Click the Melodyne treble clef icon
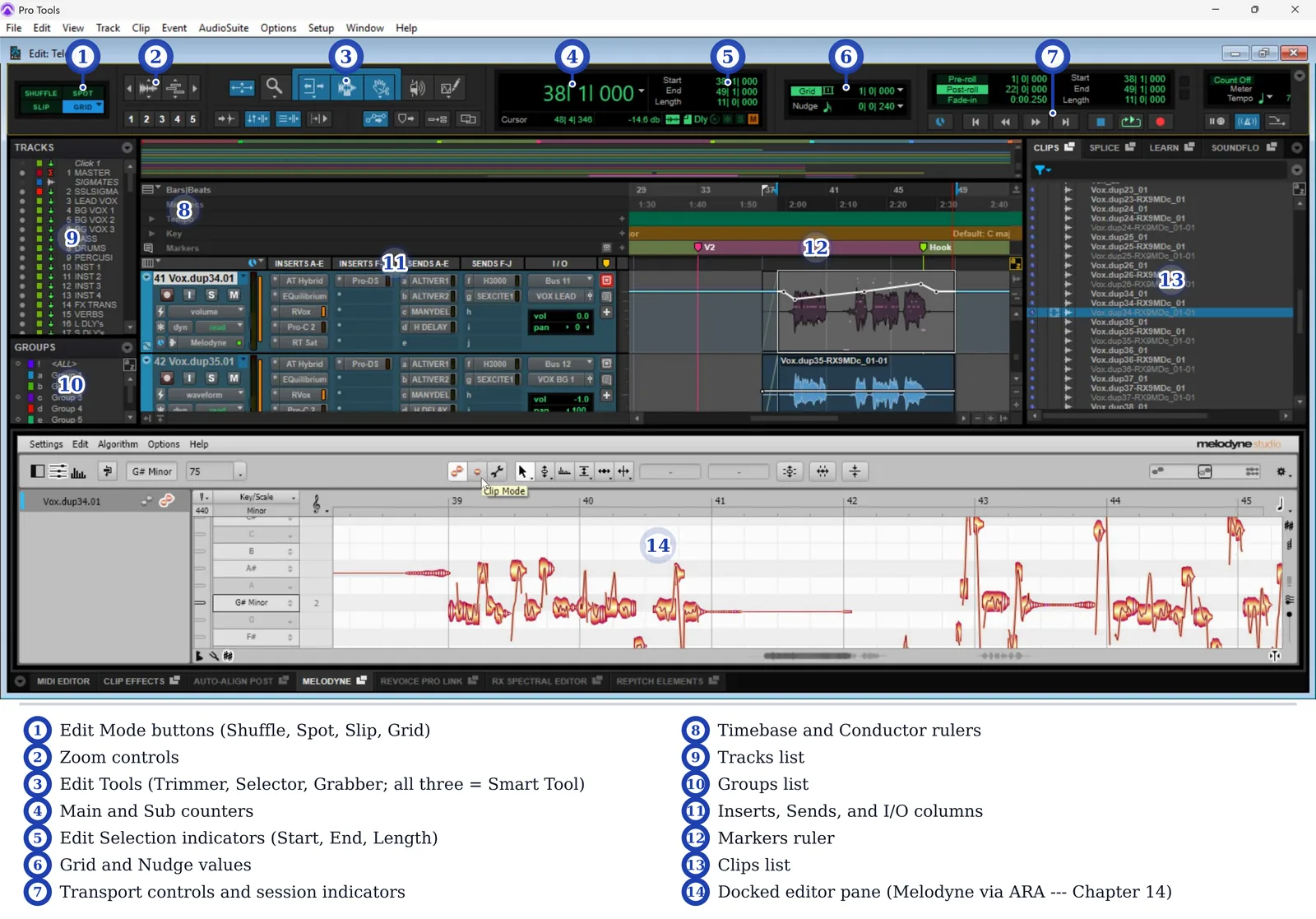Screen dimensions: 1316x919 coord(317,504)
